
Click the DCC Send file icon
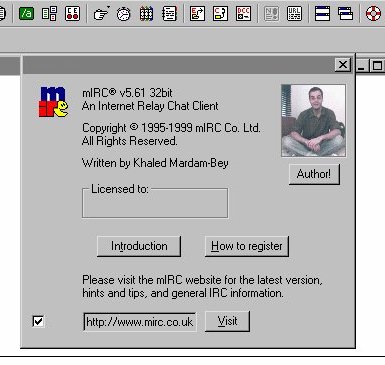[197, 13]
